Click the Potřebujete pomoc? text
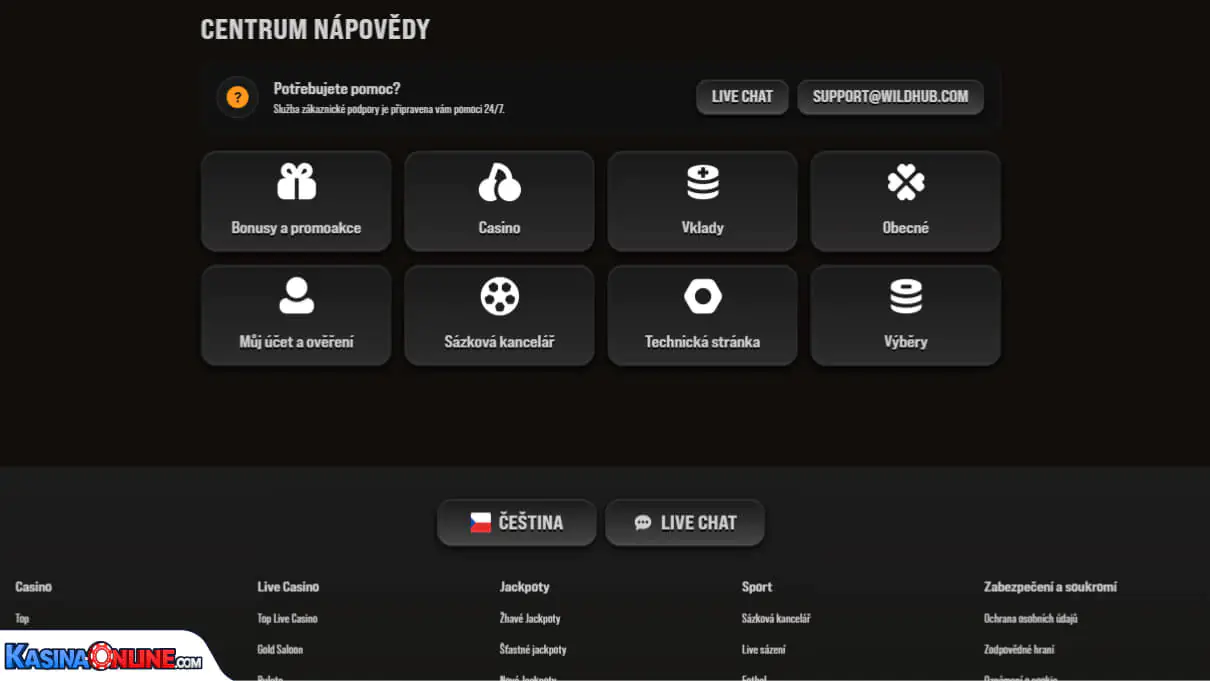Image resolution: width=1210 pixels, height=681 pixels. (x=337, y=89)
